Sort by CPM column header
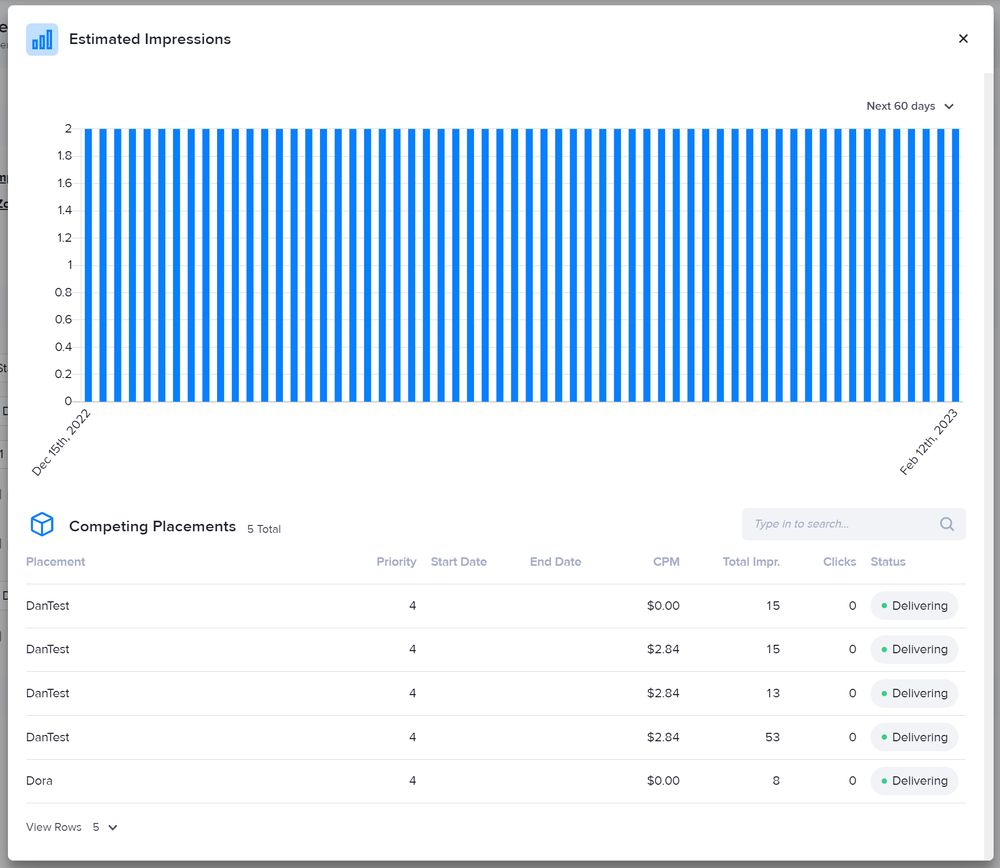Viewport: 1000px width, 868px height. click(x=666, y=562)
